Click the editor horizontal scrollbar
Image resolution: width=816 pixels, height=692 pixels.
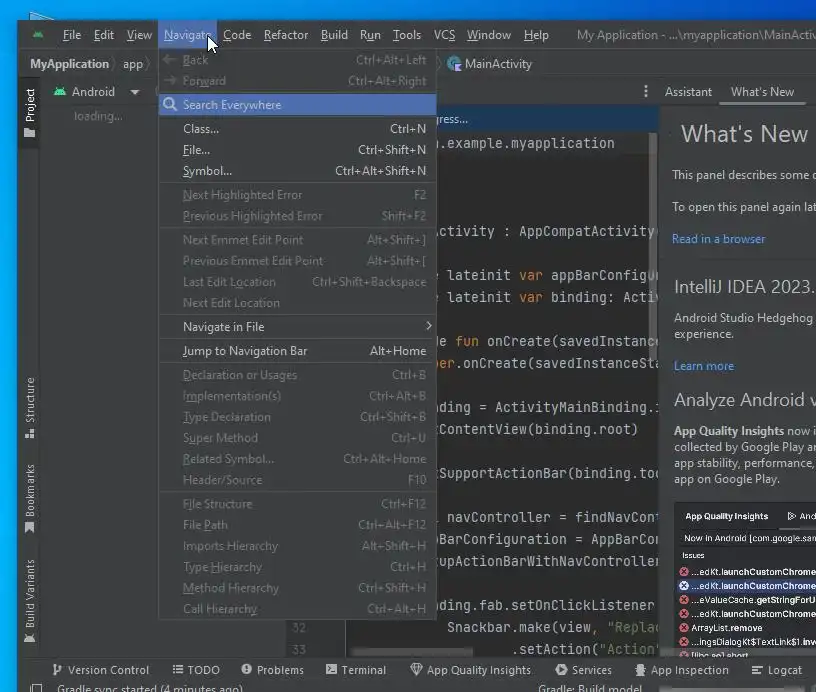[412, 651]
